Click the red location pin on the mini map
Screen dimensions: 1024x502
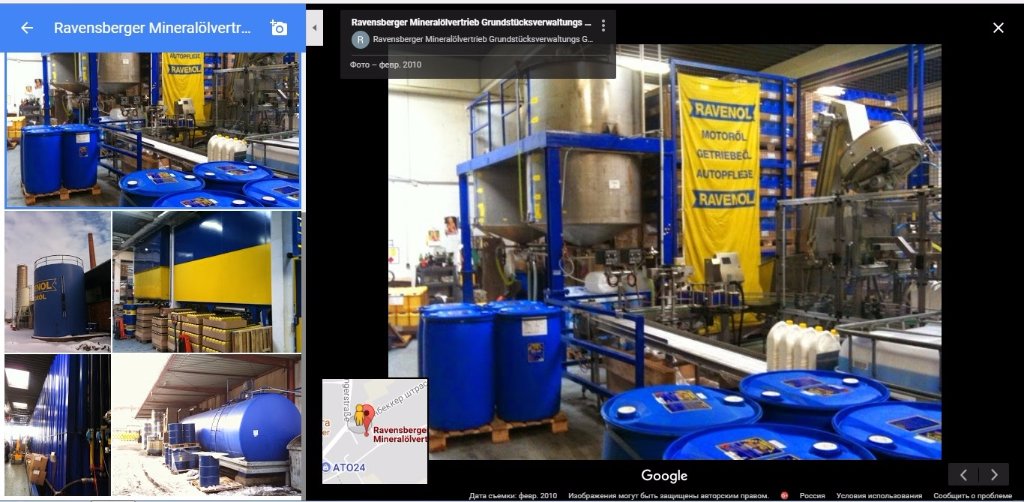[368, 417]
